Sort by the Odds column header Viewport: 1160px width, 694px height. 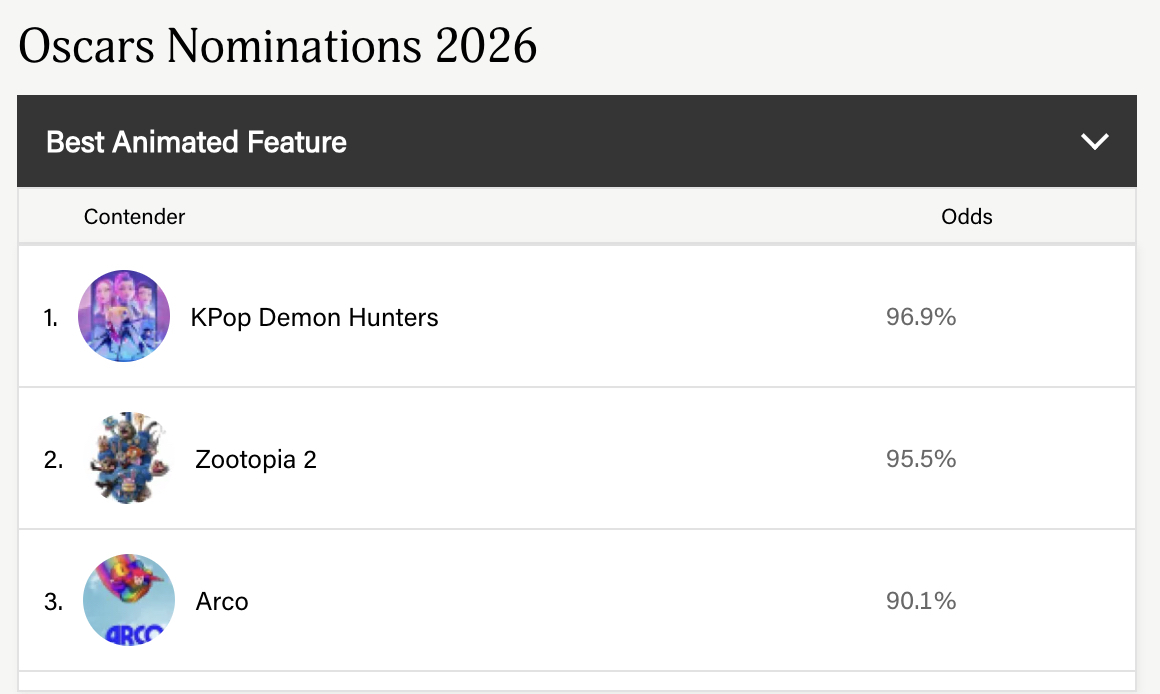coord(967,216)
